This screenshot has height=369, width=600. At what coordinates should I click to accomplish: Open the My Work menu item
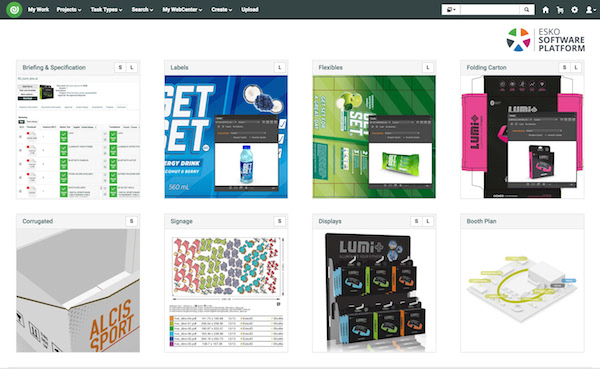coord(38,10)
